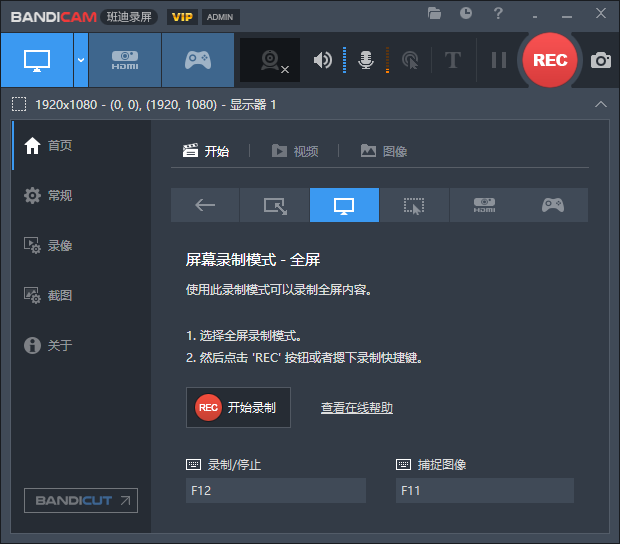The width and height of the screenshot is (620, 544).
Task: Toggle webcam overlay icon
Action: point(270,60)
